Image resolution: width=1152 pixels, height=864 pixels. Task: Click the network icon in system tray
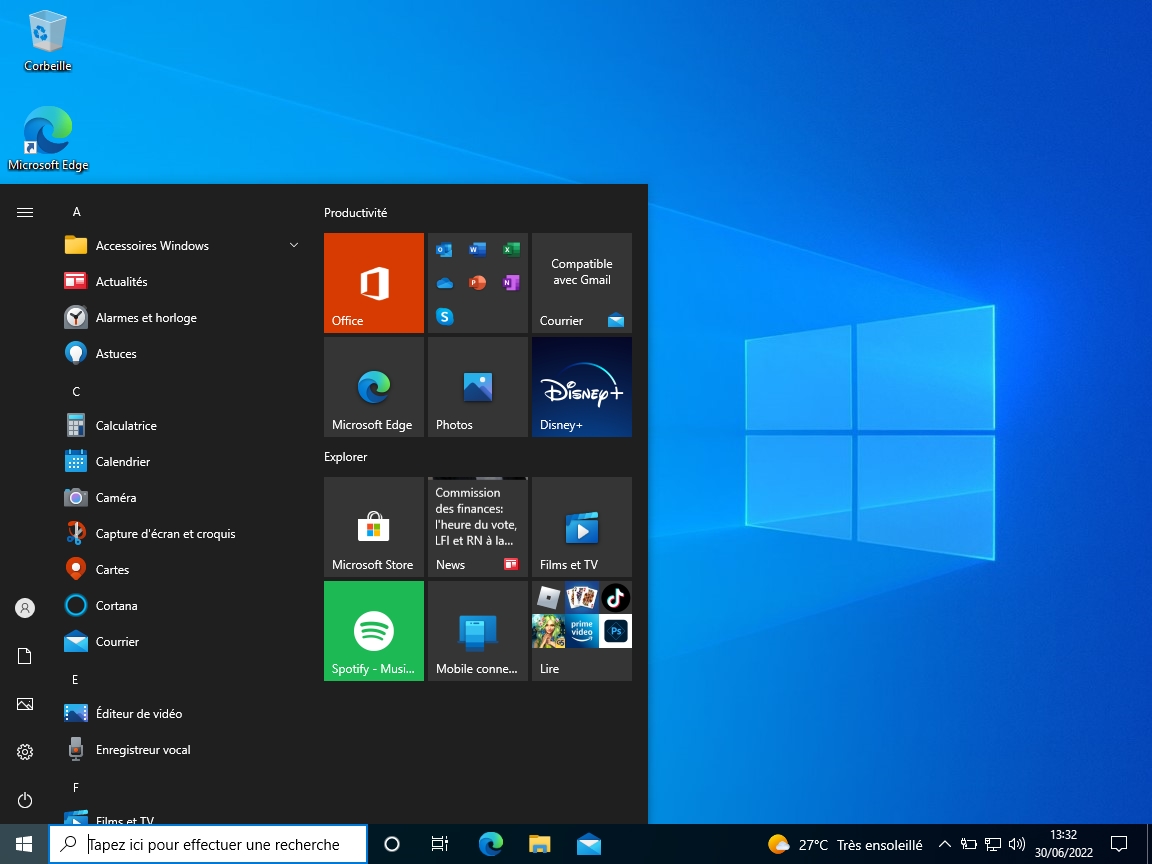tap(993, 844)
